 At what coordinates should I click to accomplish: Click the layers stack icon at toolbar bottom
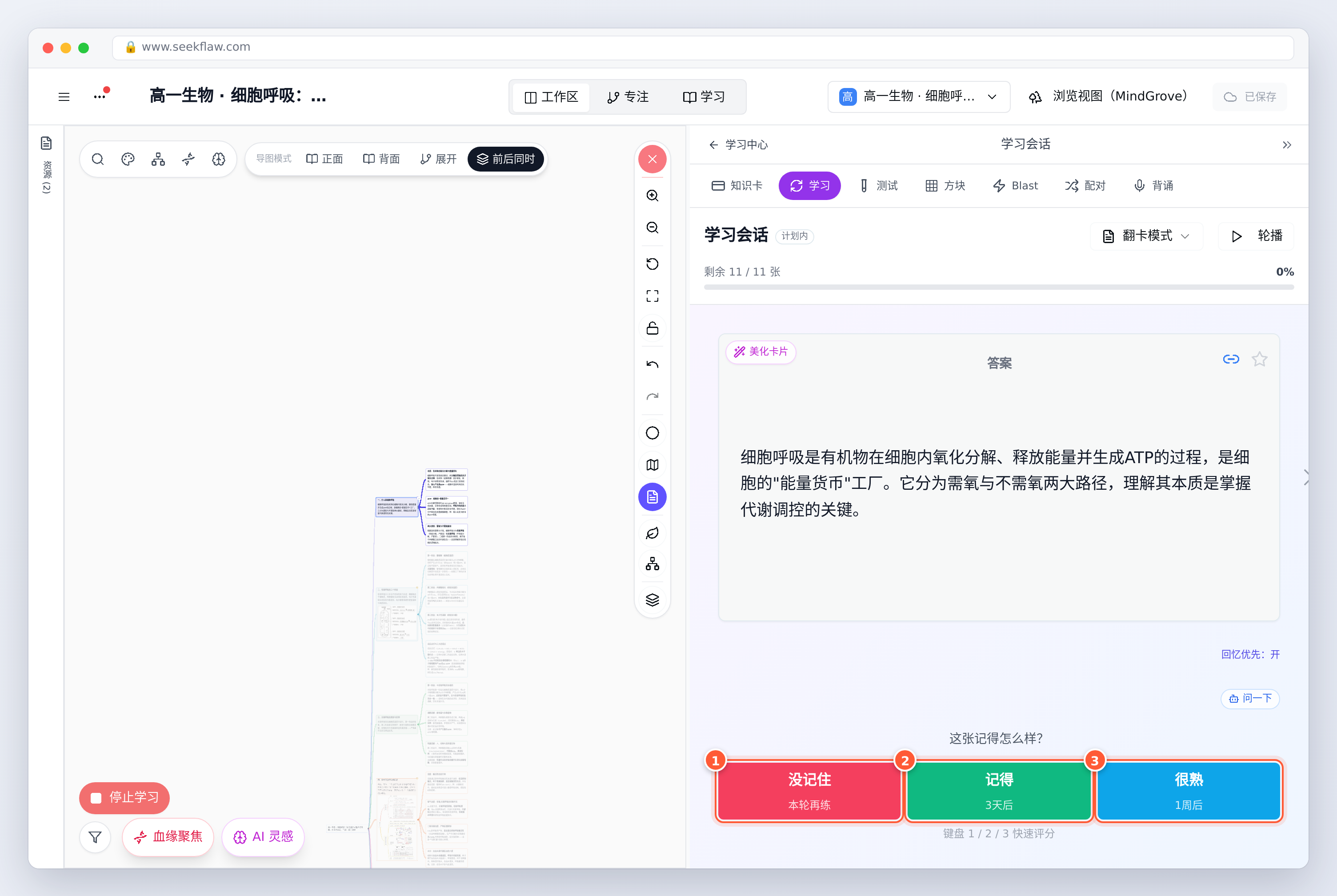click(x=652, y=600)
